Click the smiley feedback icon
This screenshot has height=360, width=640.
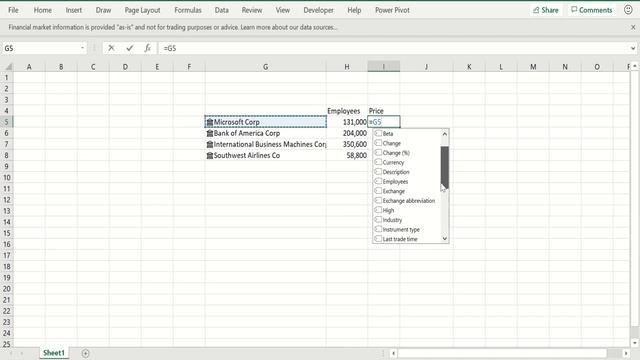[628, 10]
